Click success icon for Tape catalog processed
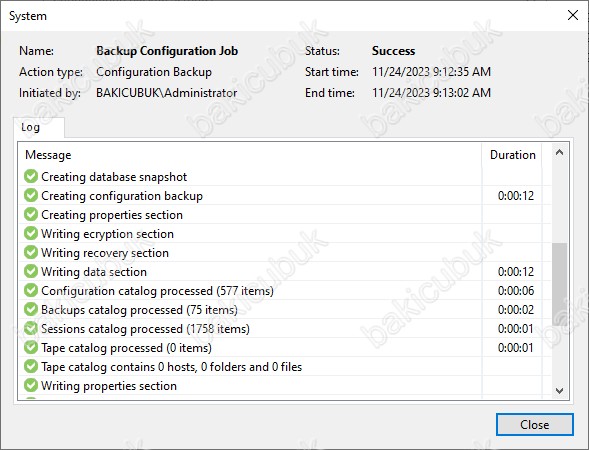Viewport: 589px width, 450px height. point(31,347)
